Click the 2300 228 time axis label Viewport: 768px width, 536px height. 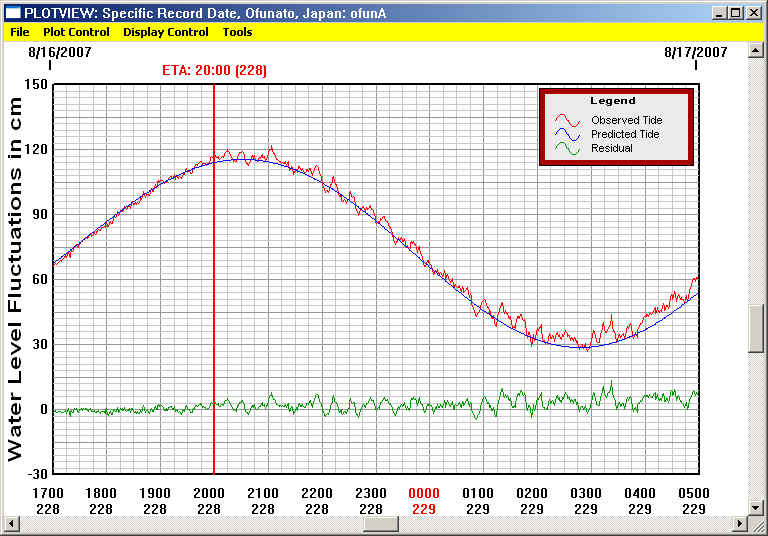tap(371, 501)
